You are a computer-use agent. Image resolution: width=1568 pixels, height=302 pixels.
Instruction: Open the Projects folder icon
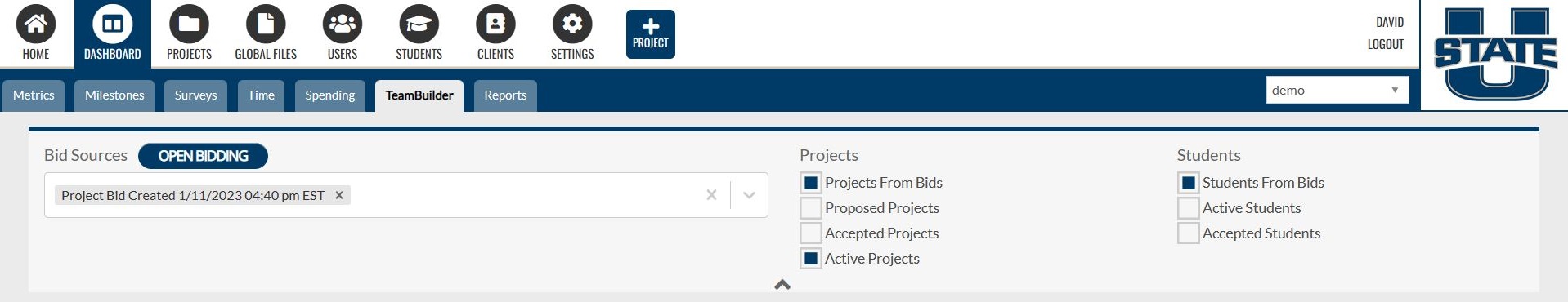pos(189,24)
